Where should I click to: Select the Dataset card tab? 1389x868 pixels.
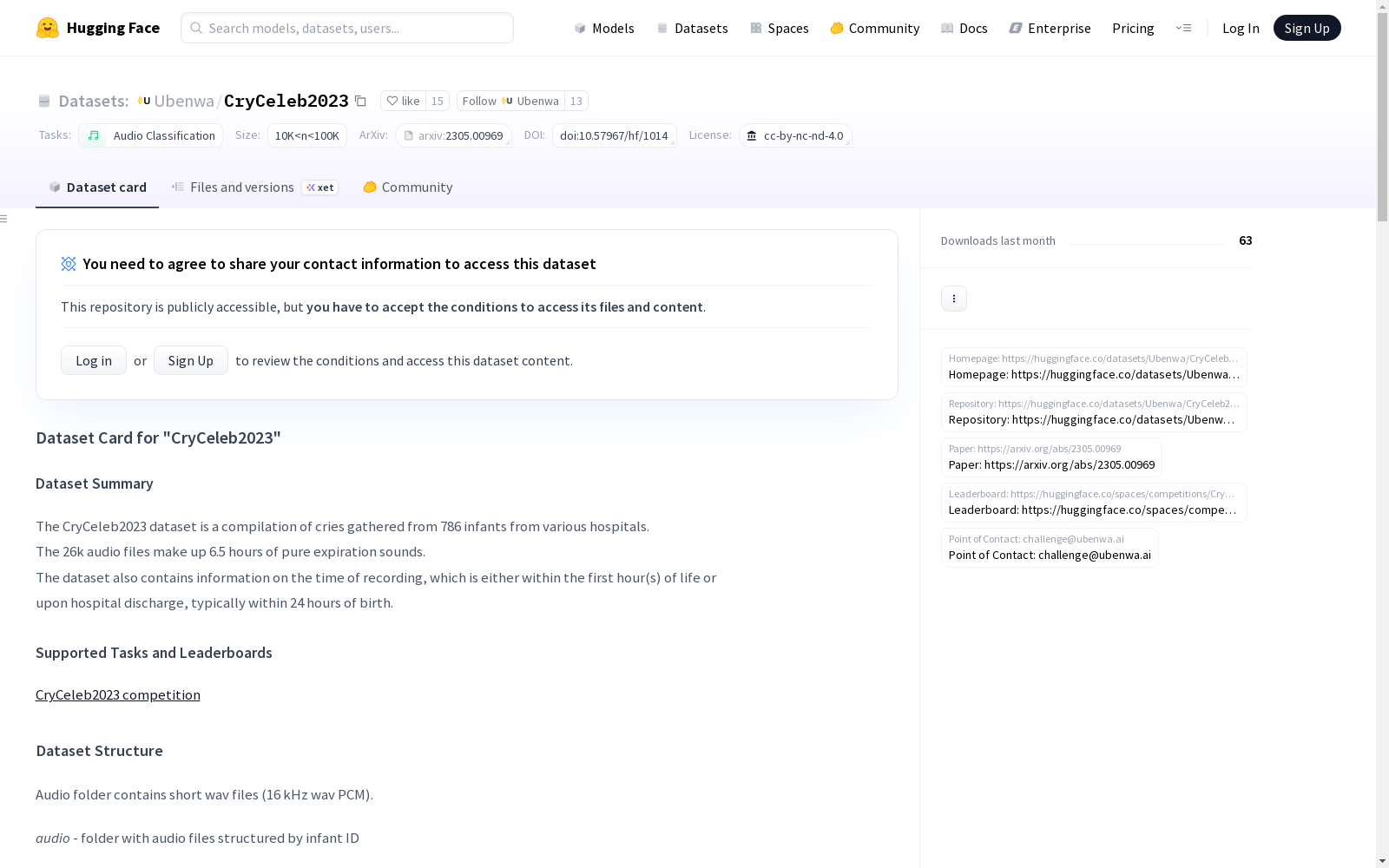pyautogui.click(x=97, y=187)
